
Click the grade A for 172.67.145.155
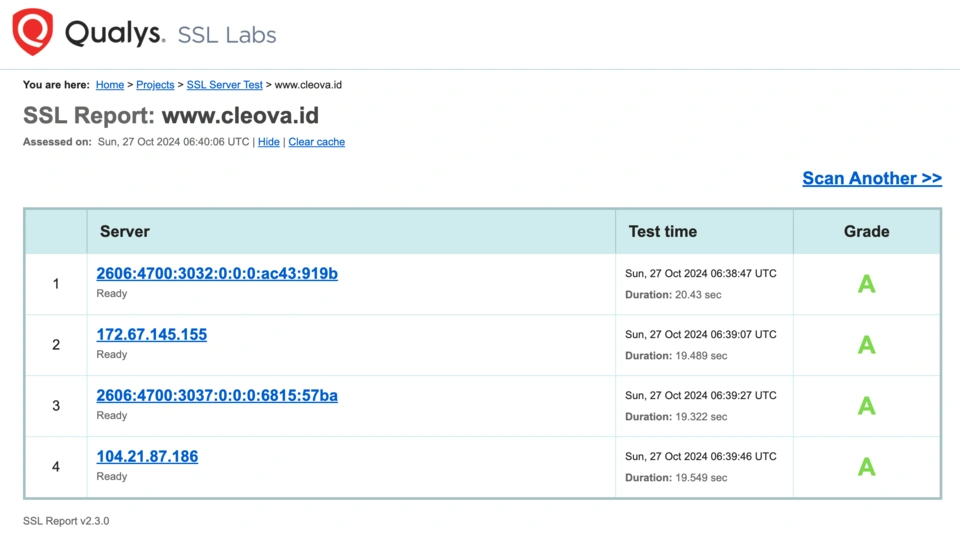pyautogui.click(x=866, y=345)
